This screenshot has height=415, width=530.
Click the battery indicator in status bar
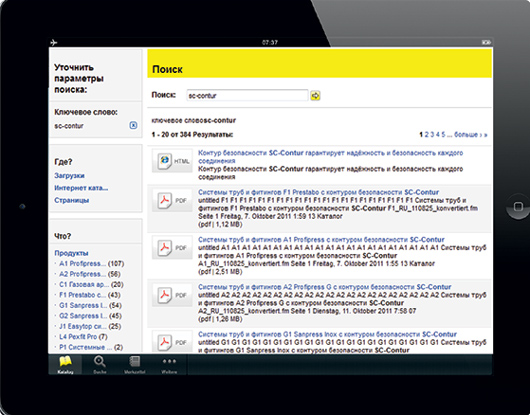click(x=486, y=43)
